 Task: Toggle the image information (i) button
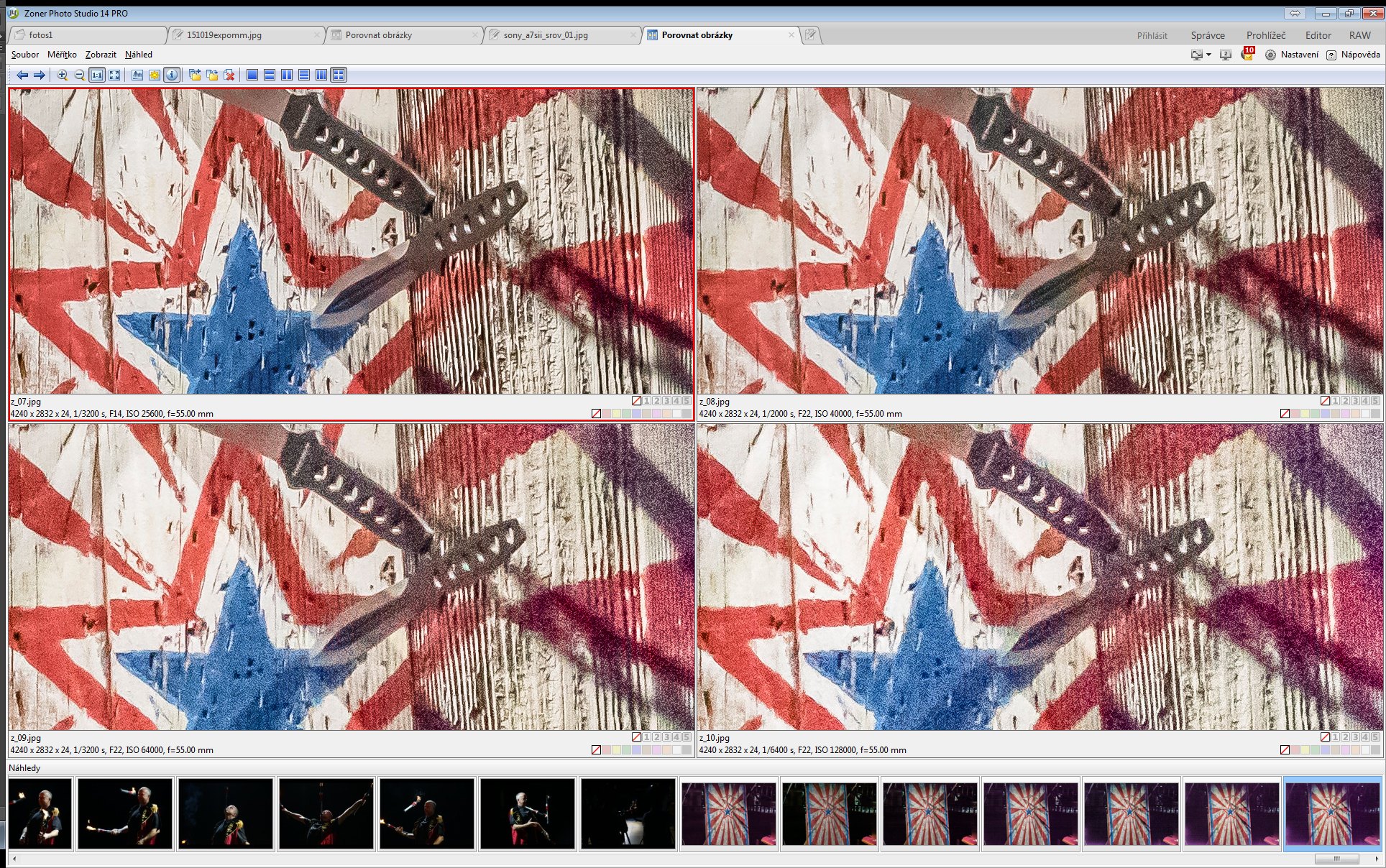point(172,75)
